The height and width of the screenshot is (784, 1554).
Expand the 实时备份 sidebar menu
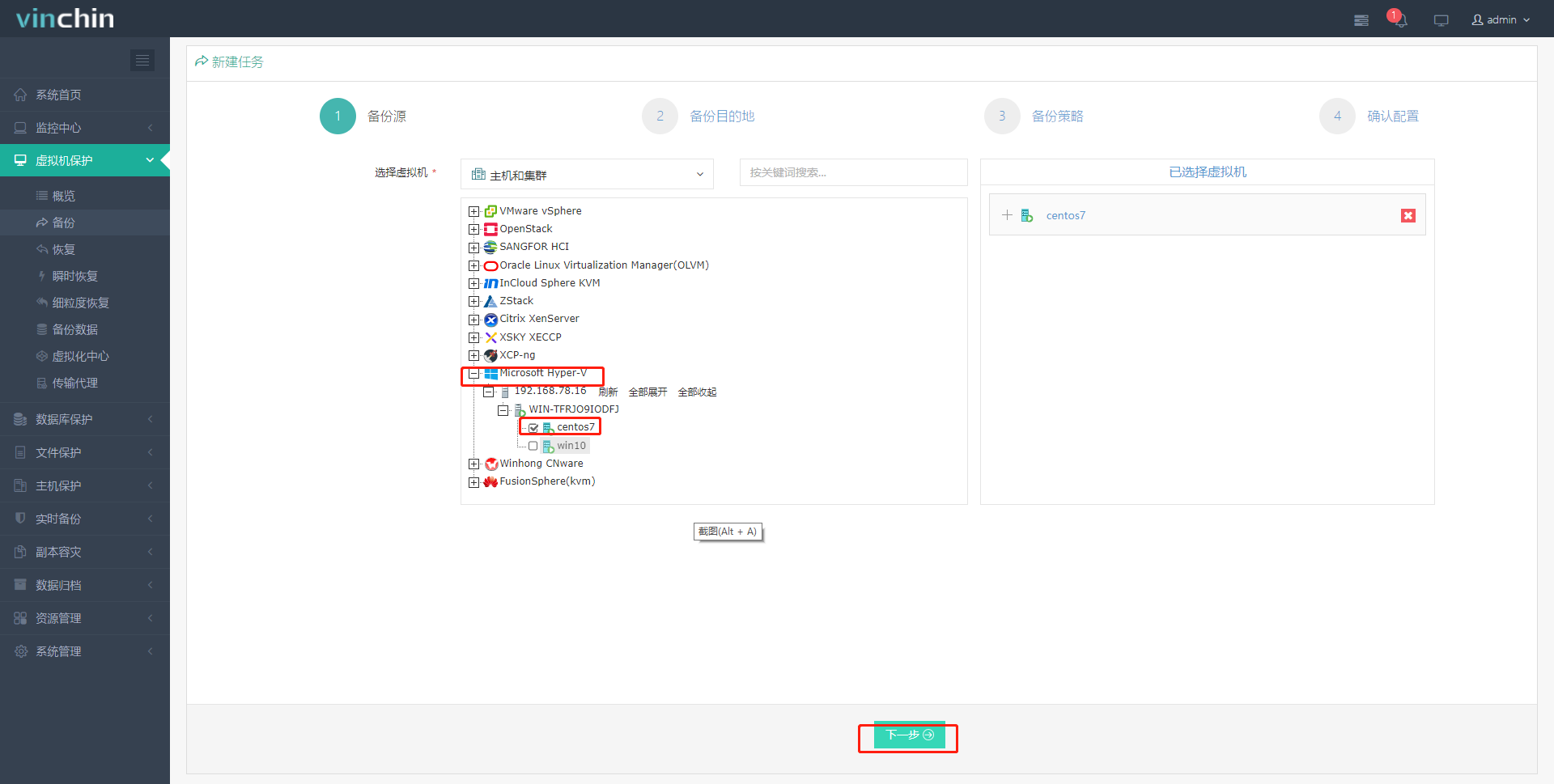pyautogui.click(x=85, y=519)
